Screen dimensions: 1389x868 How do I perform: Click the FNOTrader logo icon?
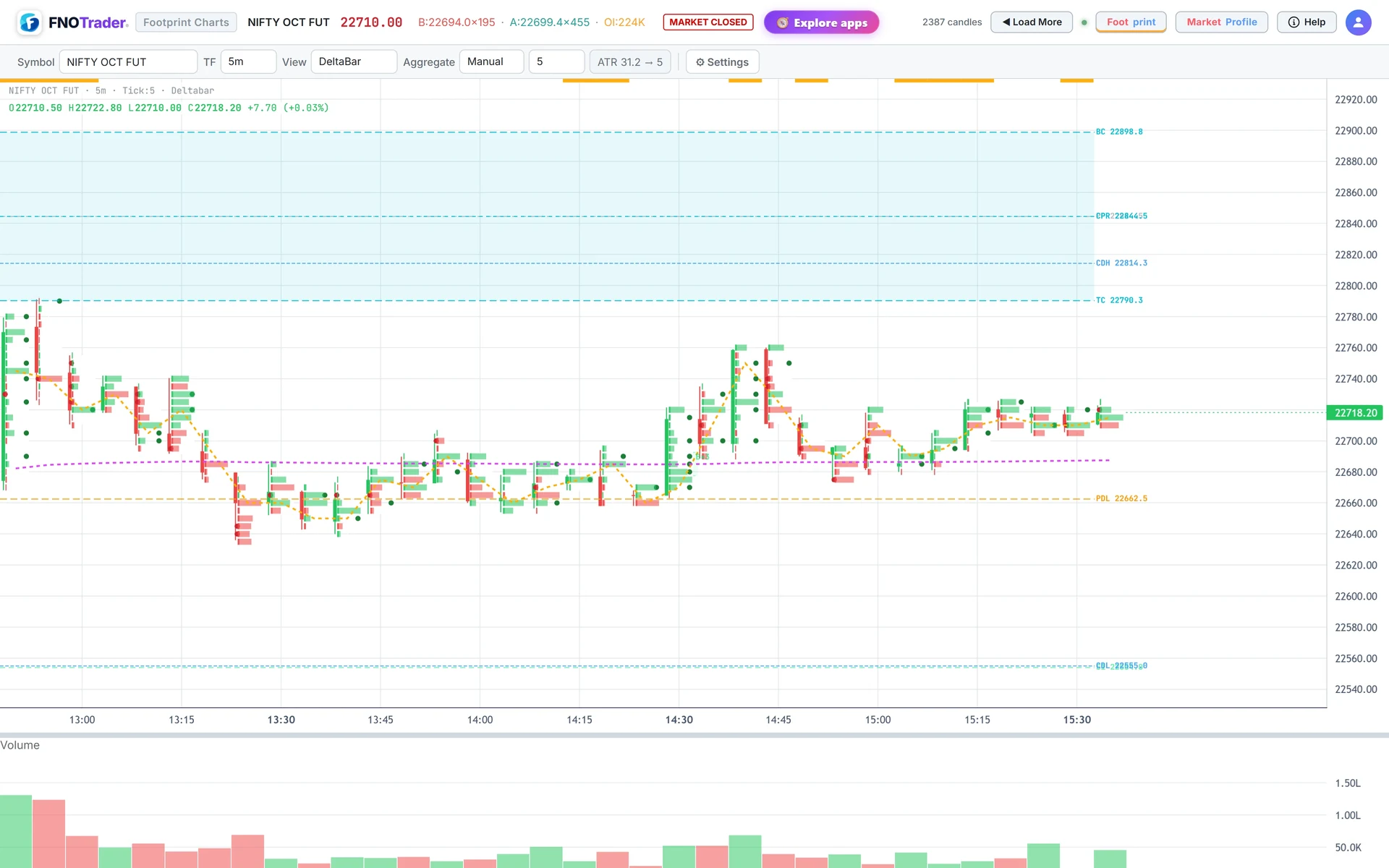tap(30, 22)
